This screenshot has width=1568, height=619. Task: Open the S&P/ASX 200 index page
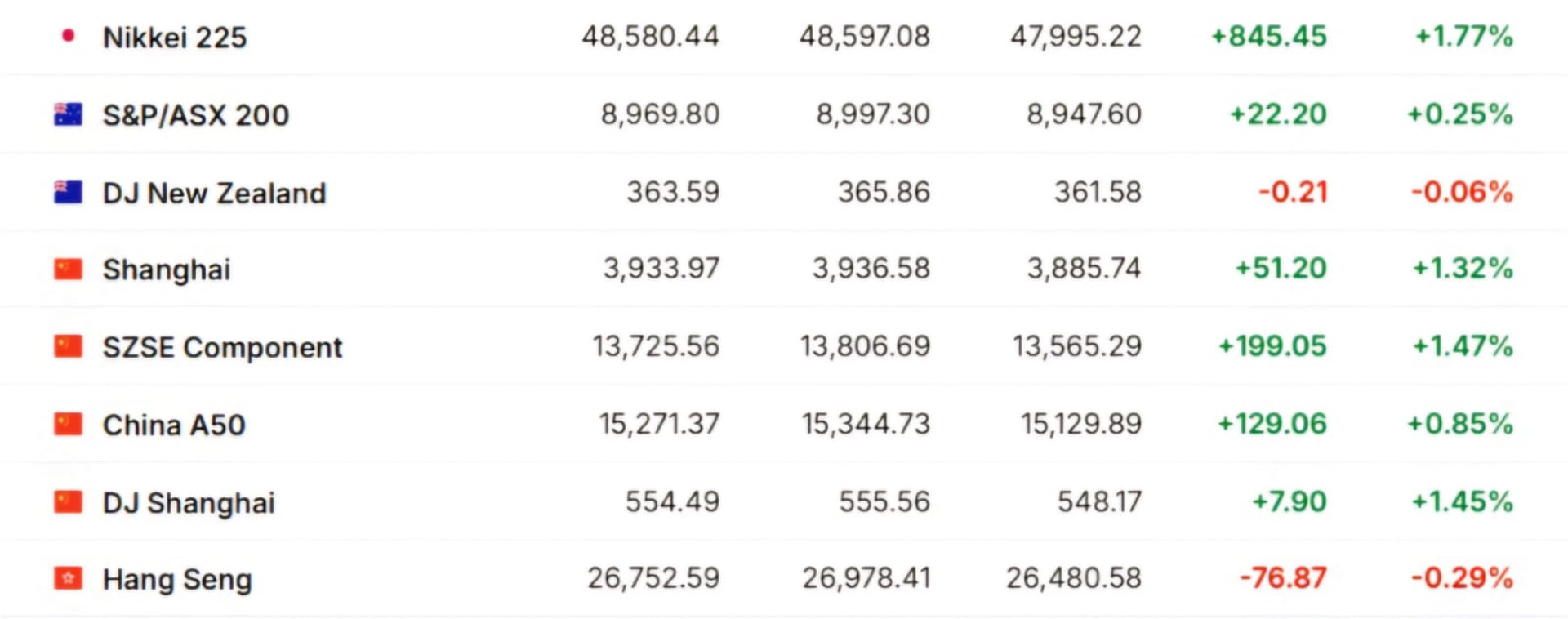196,115
